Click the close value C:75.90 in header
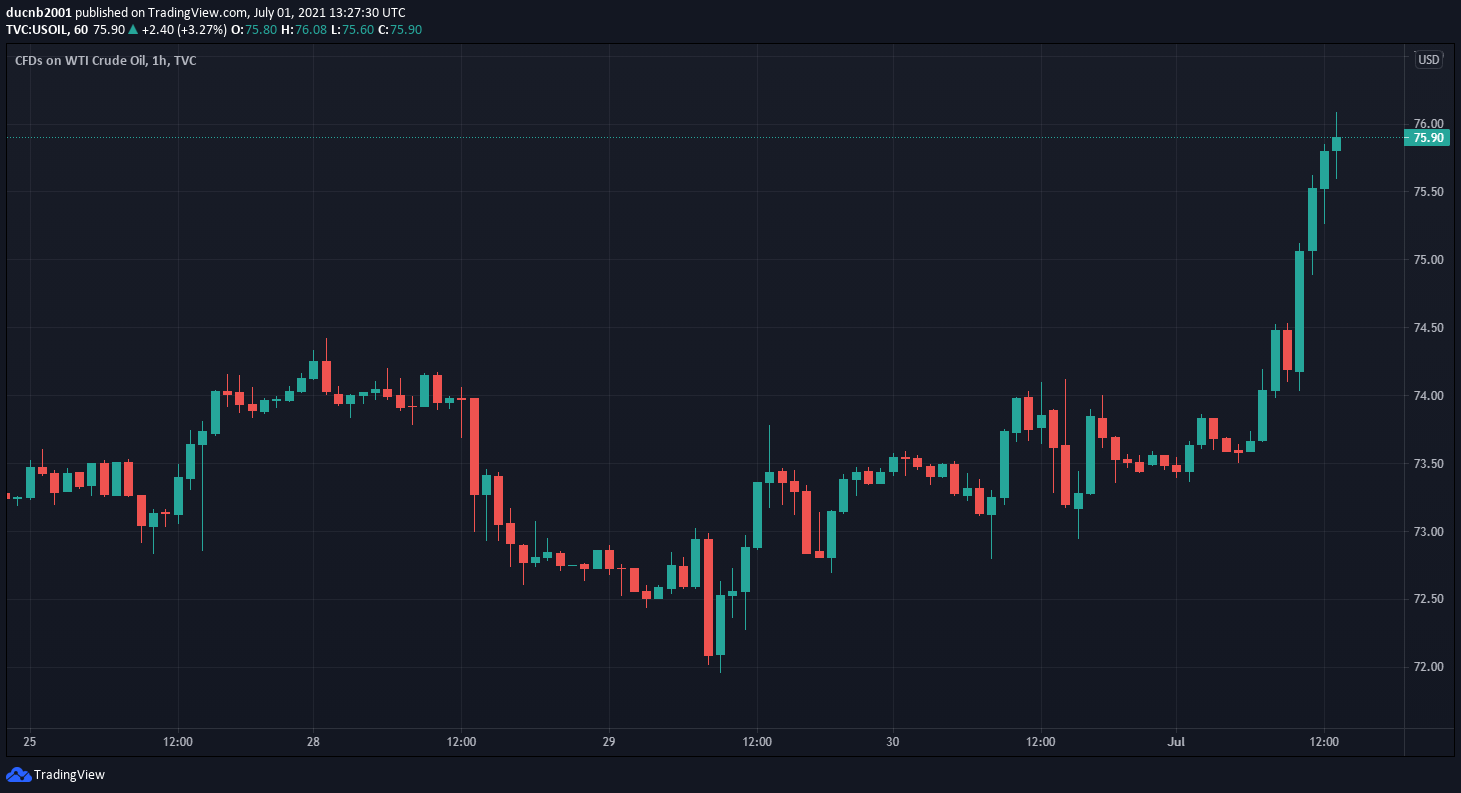Image resolution: width=1461 pixels, height=793 pixels. [401, 29]
